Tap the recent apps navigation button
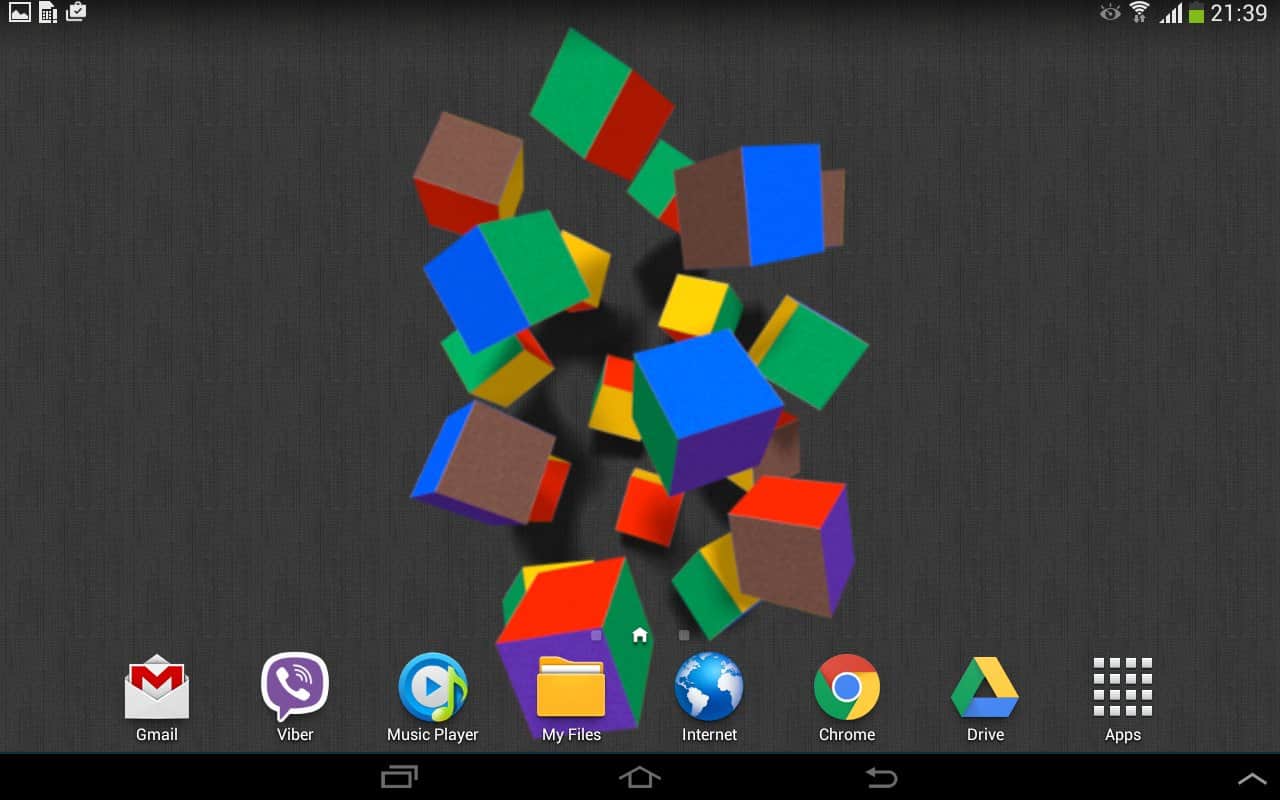The image size is (1280, 800). click(399, 777)
